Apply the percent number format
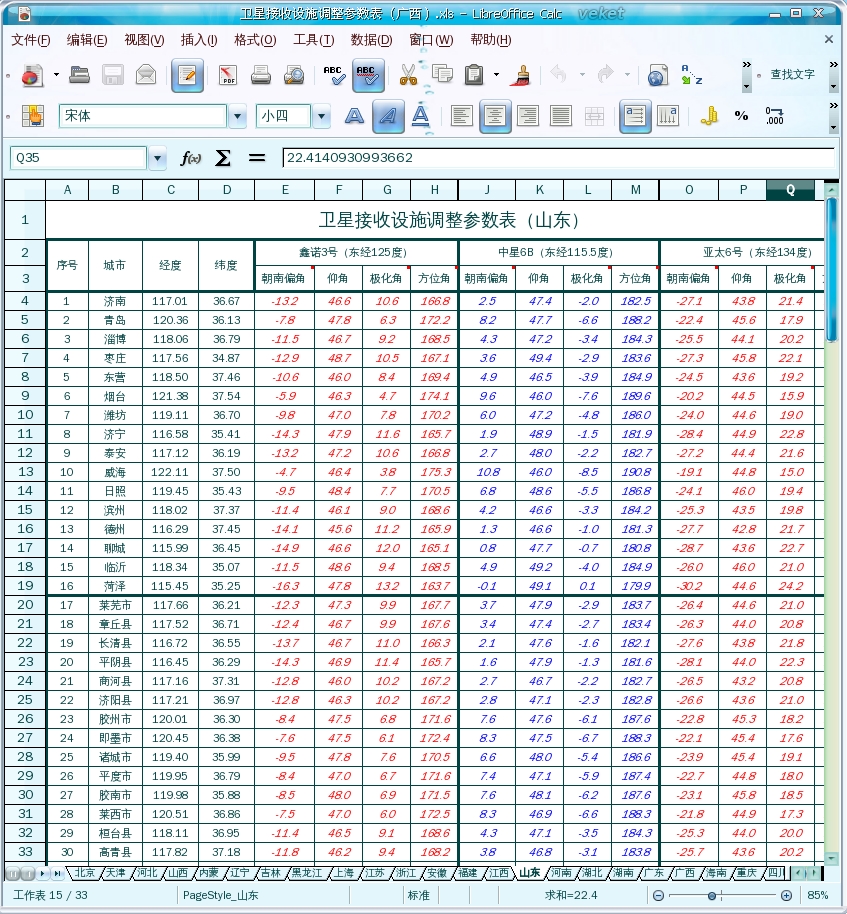The height and width of the screenshot is (914, 847). [741, 116]
